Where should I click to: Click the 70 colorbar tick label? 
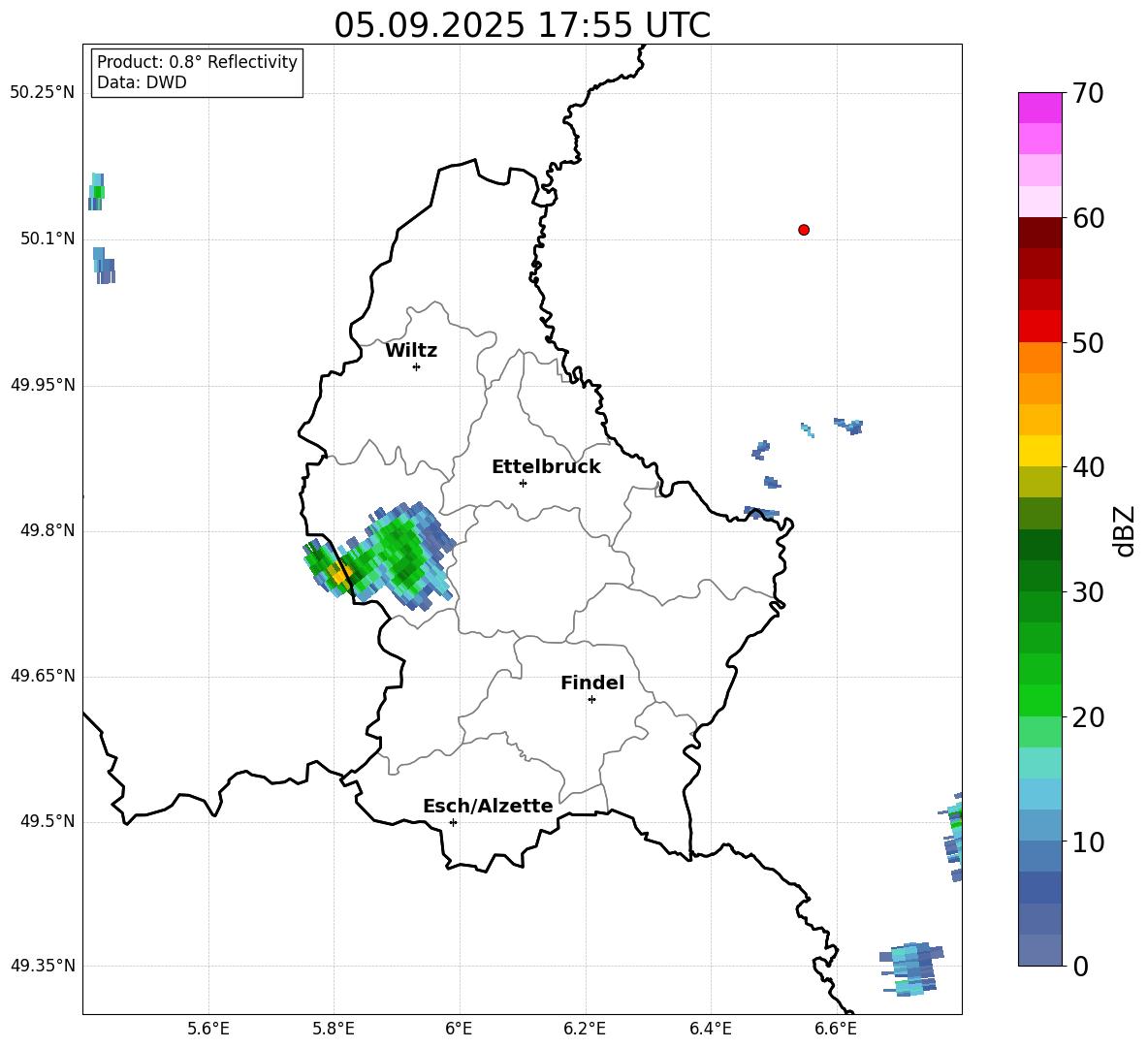click(x=1087, y=93)
